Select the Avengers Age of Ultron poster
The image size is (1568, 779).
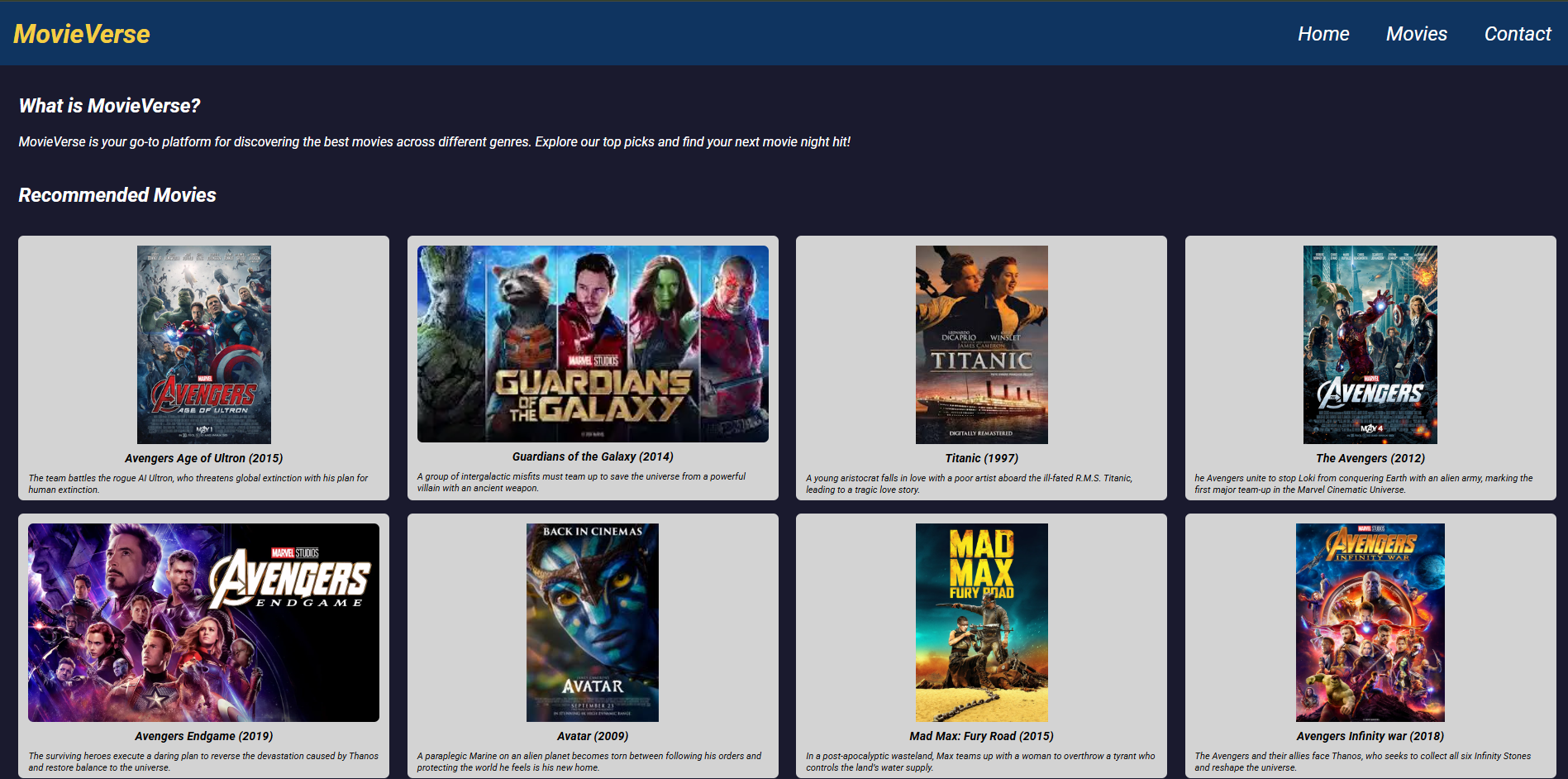coord(204,345)
